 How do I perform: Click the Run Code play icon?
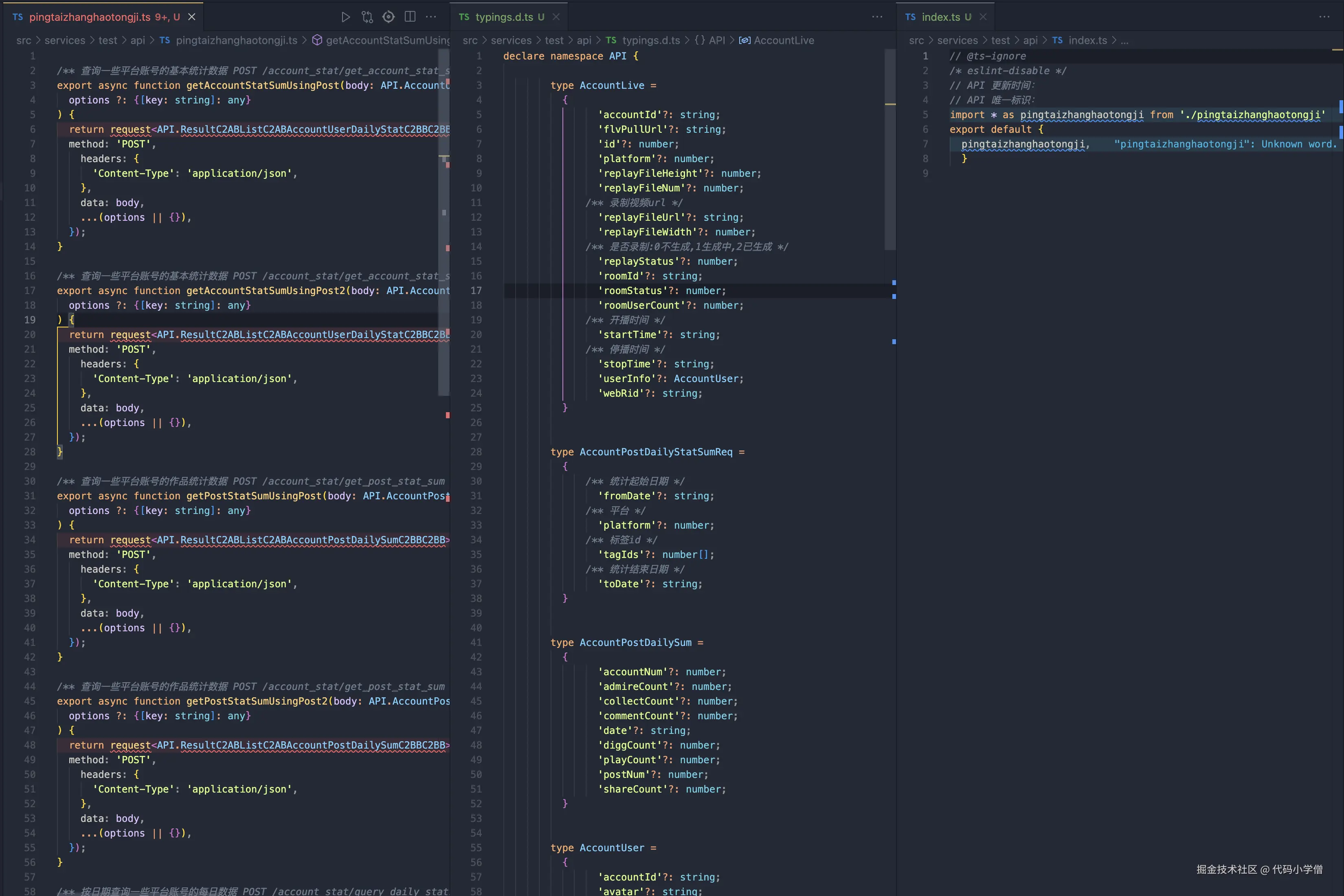point(345,17)
